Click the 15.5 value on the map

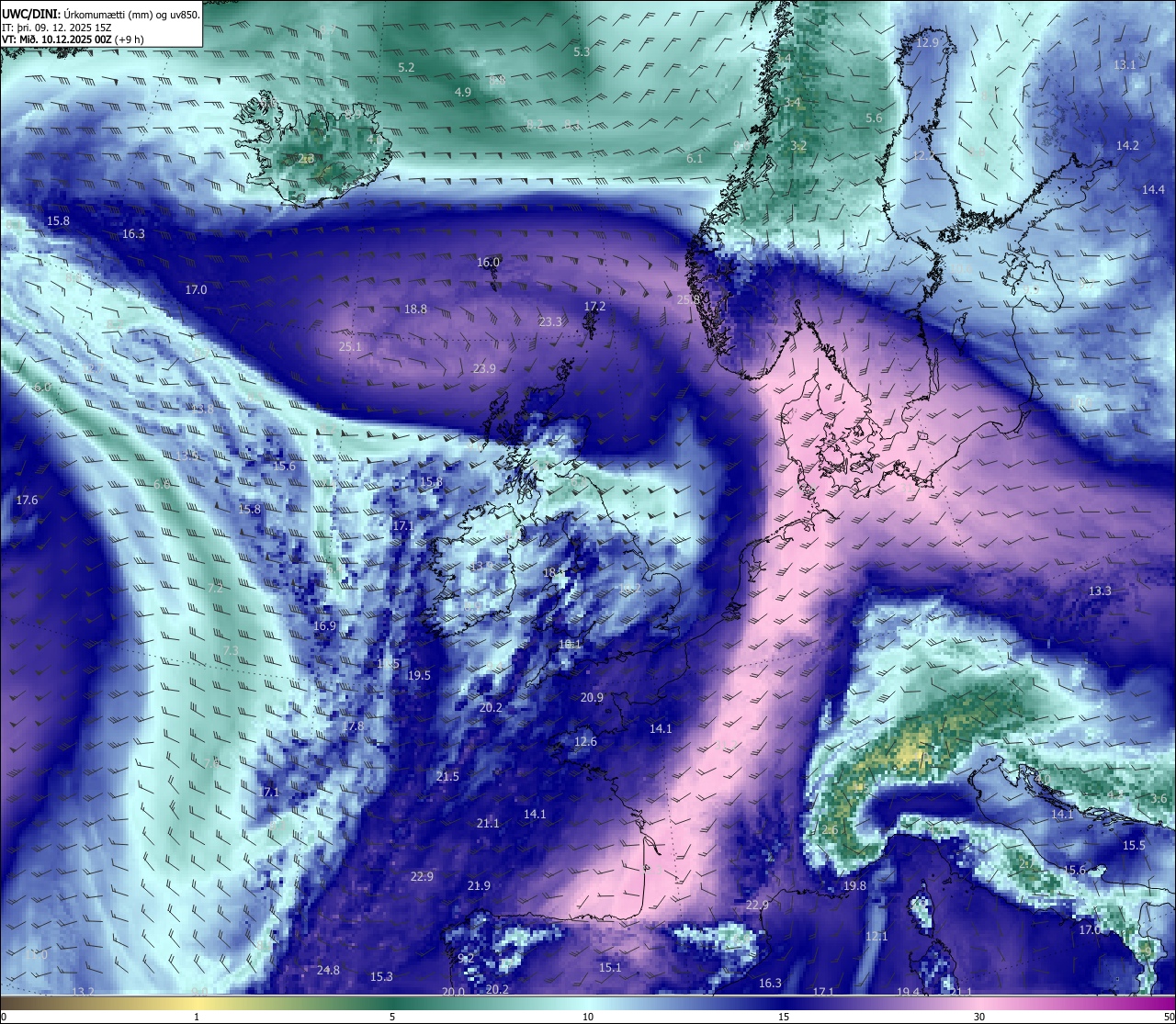tap(1134, 846)
